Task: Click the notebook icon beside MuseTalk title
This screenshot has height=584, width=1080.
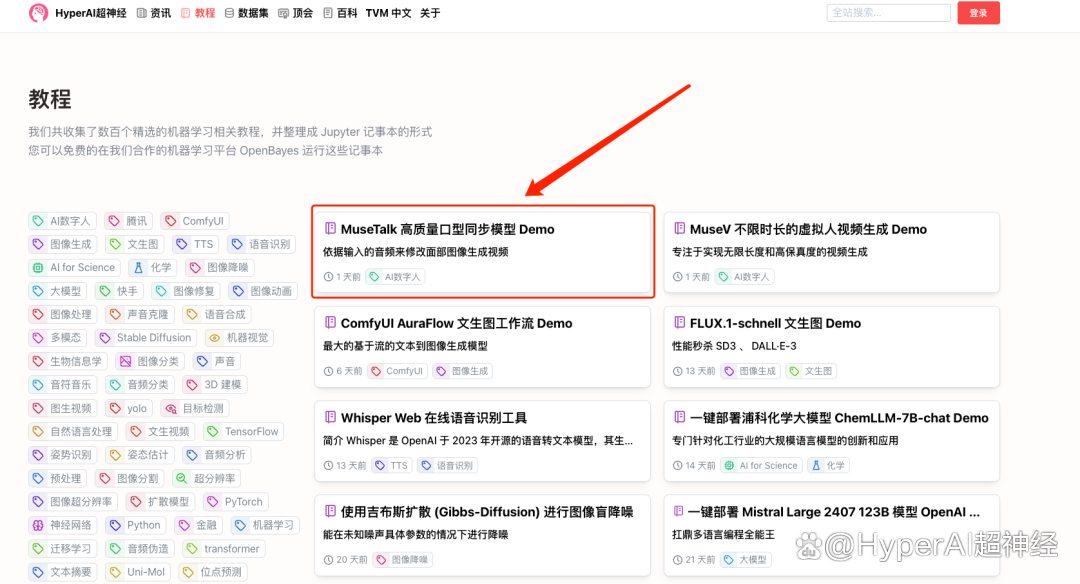Action: tap(331, 228)
